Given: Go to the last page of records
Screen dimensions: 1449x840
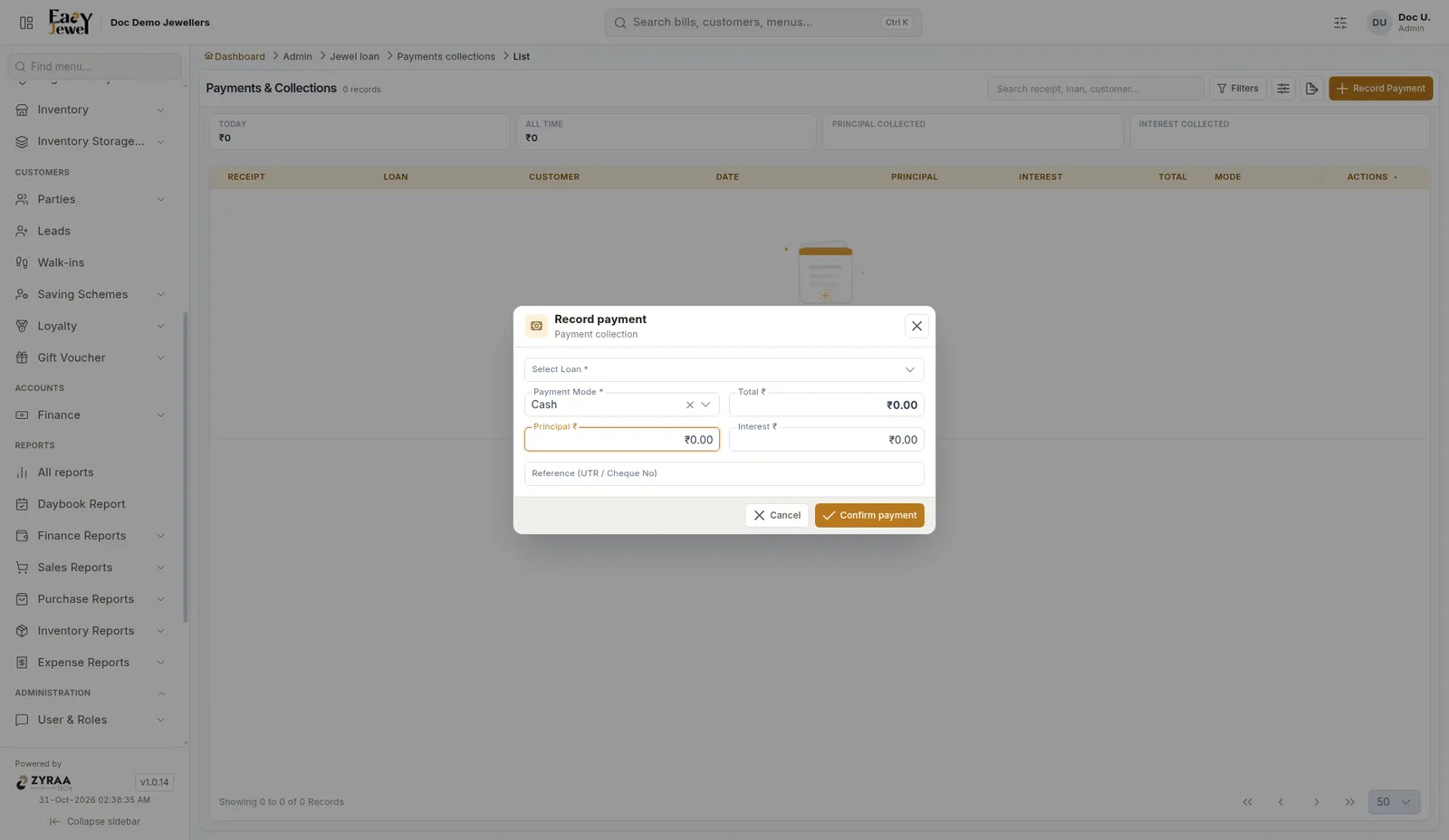Looking at the screenshot, I should point(1350,802).
